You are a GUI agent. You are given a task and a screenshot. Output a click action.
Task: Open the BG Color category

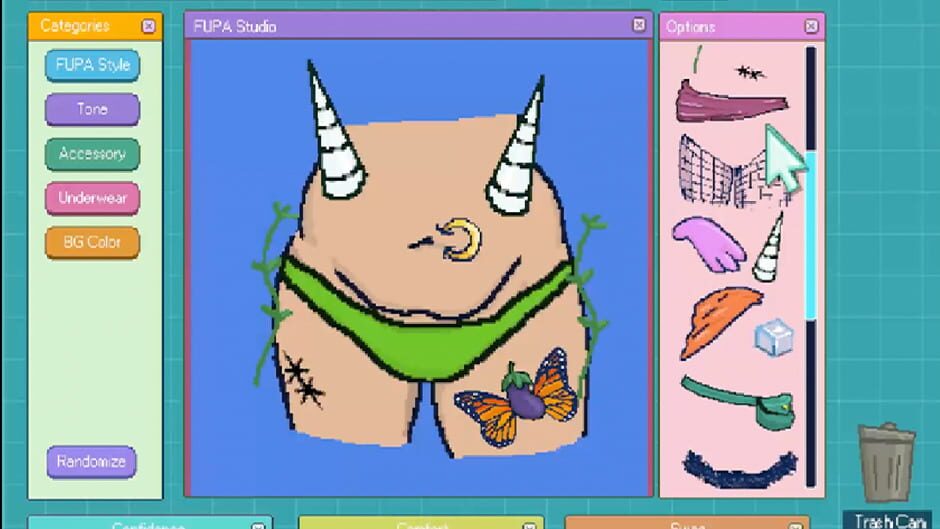(x=92, y=242)
